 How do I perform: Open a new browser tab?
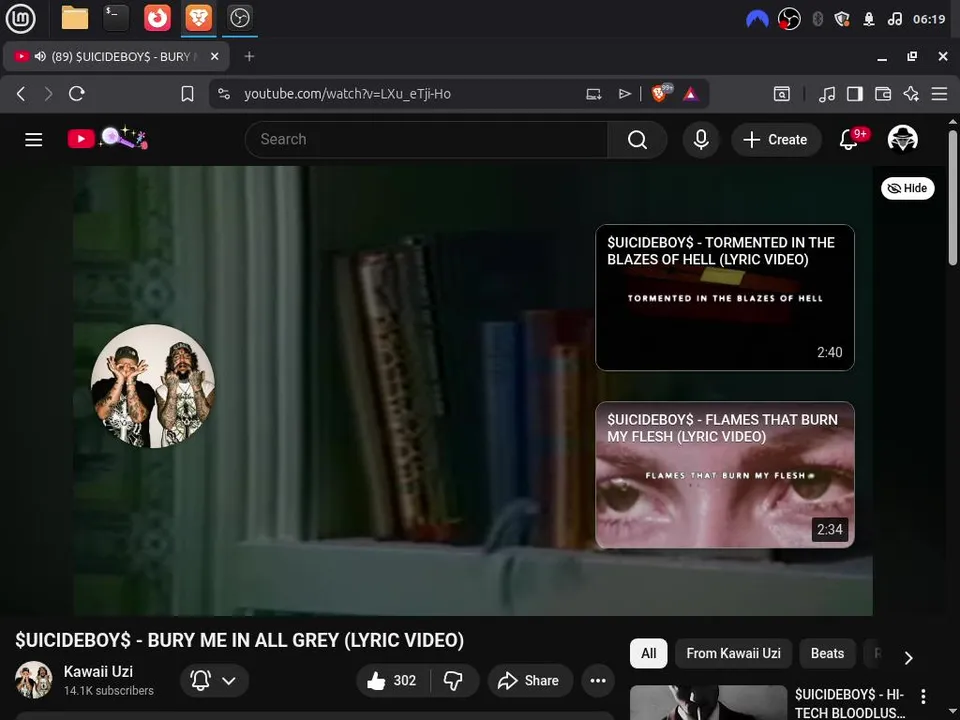(x=249, y=56)
